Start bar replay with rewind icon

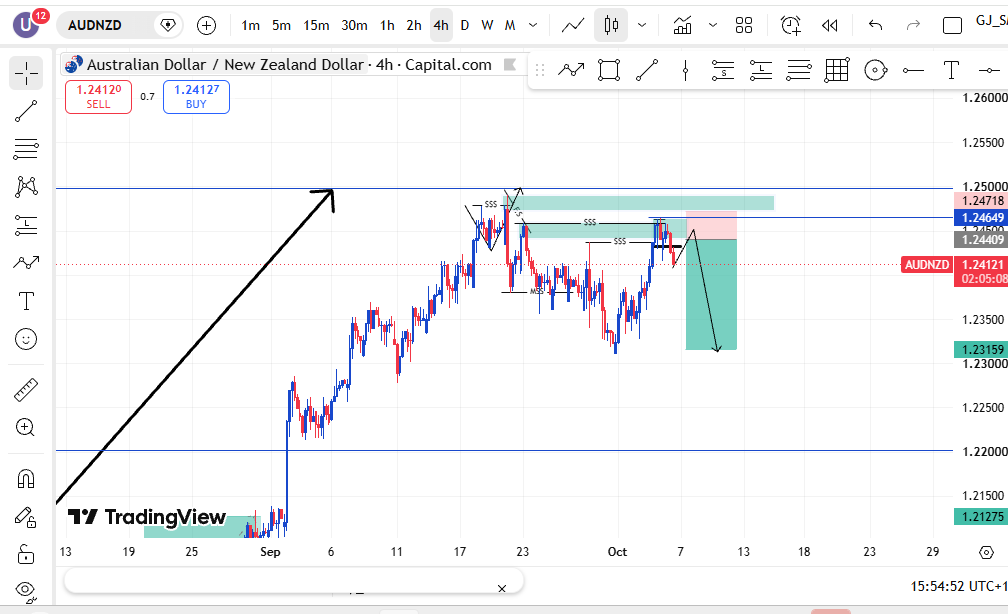(x=829, y=25)
